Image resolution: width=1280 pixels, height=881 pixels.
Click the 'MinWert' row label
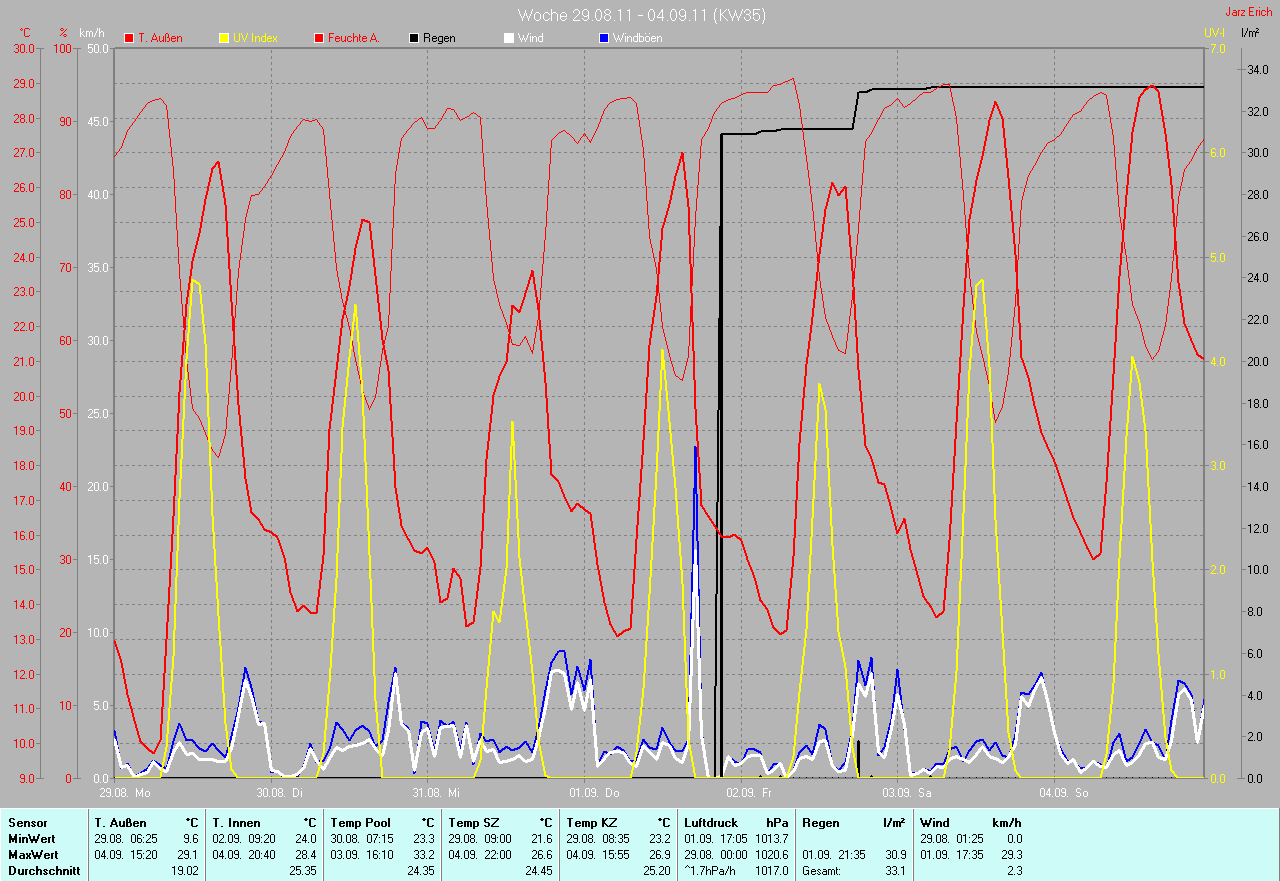pos(32,839)
